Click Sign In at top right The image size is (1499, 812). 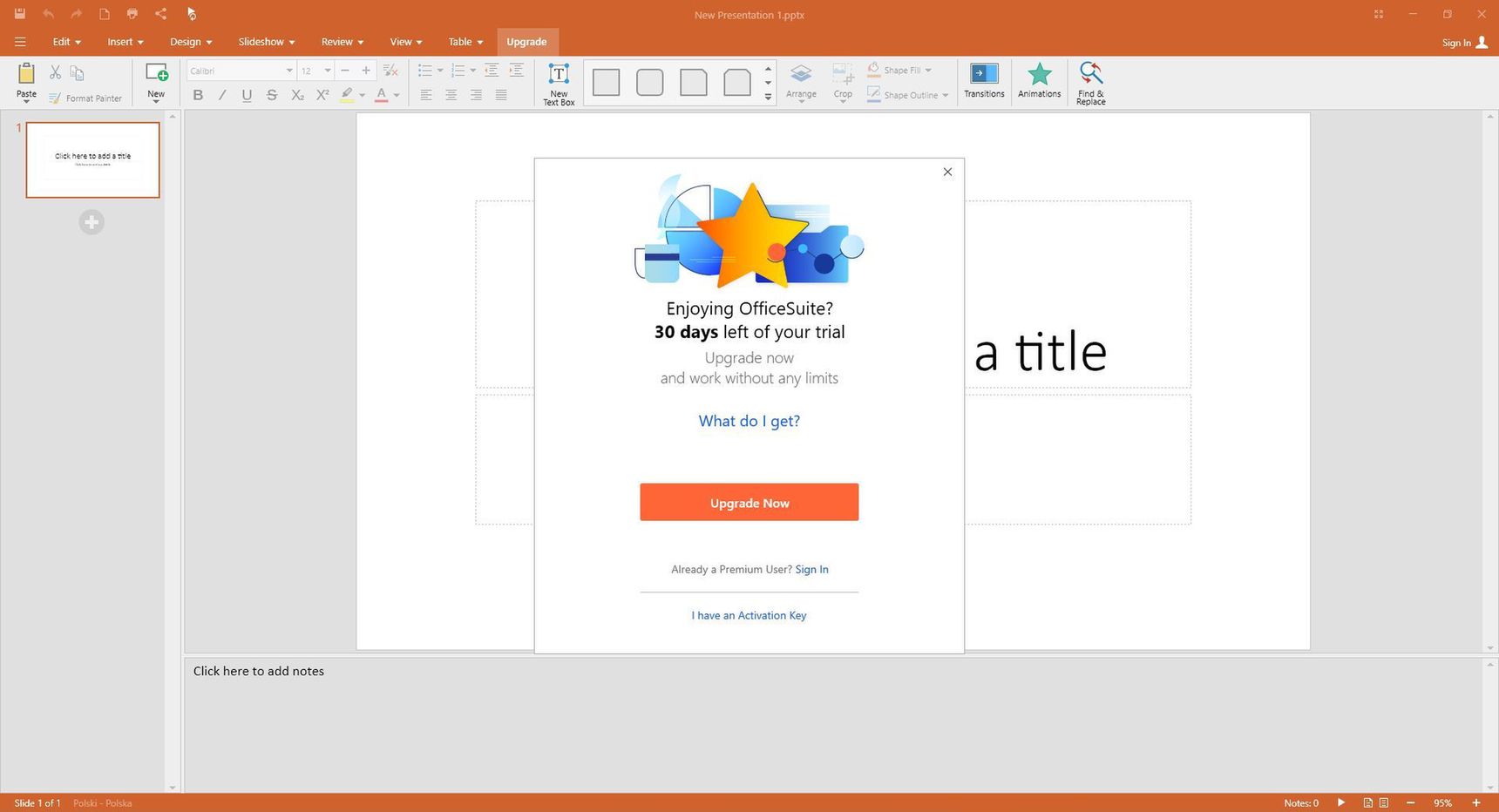point(1465,43)
